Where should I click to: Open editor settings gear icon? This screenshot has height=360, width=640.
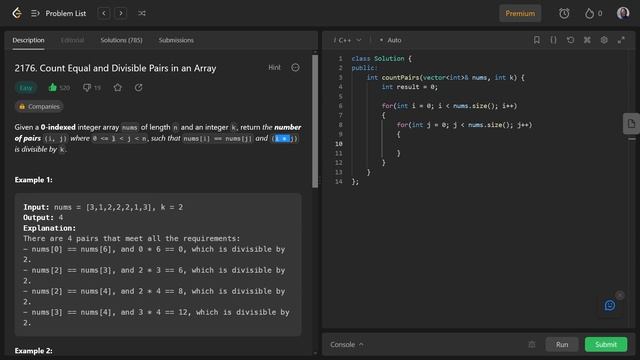pyautogui.click(x=604, y=40)
